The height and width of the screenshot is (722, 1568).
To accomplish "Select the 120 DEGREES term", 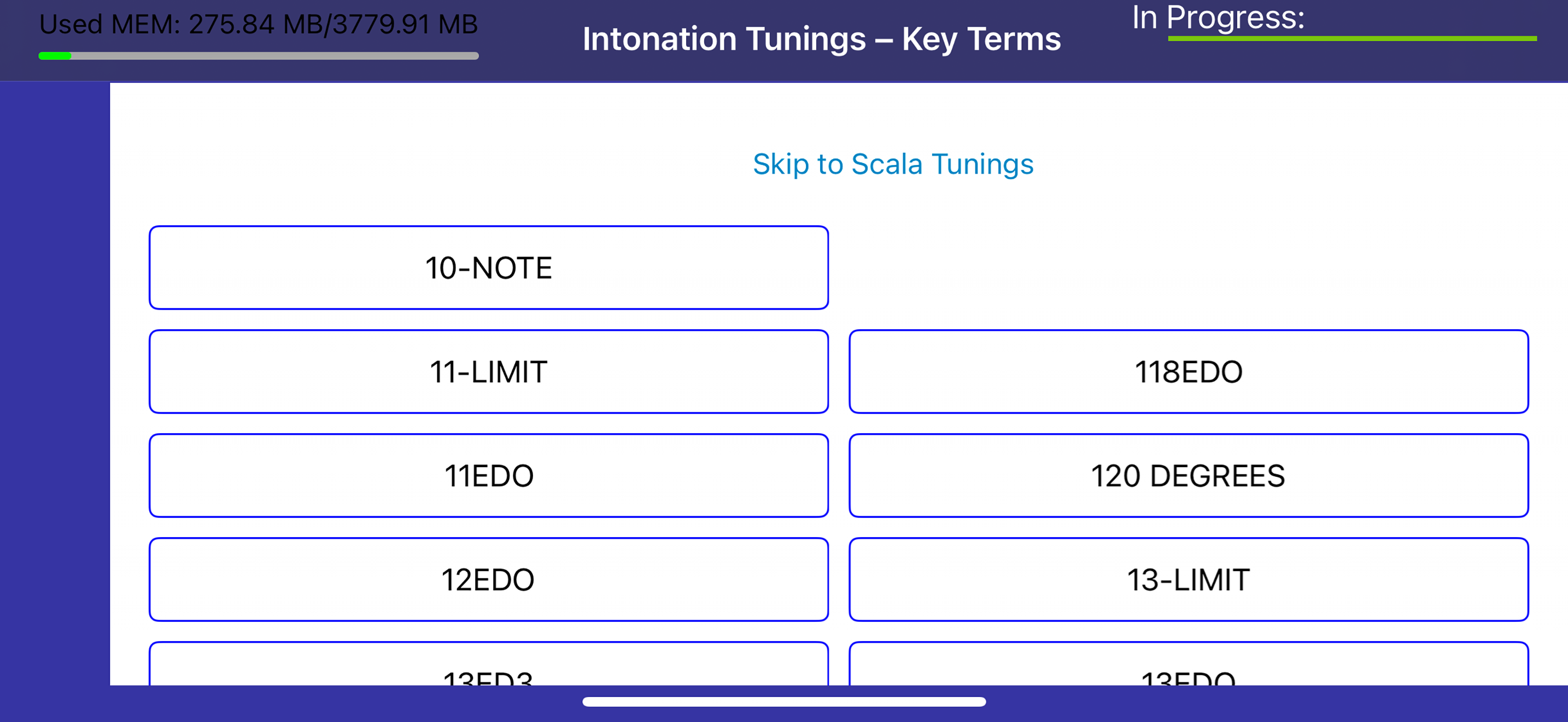I will point(1188,475).
